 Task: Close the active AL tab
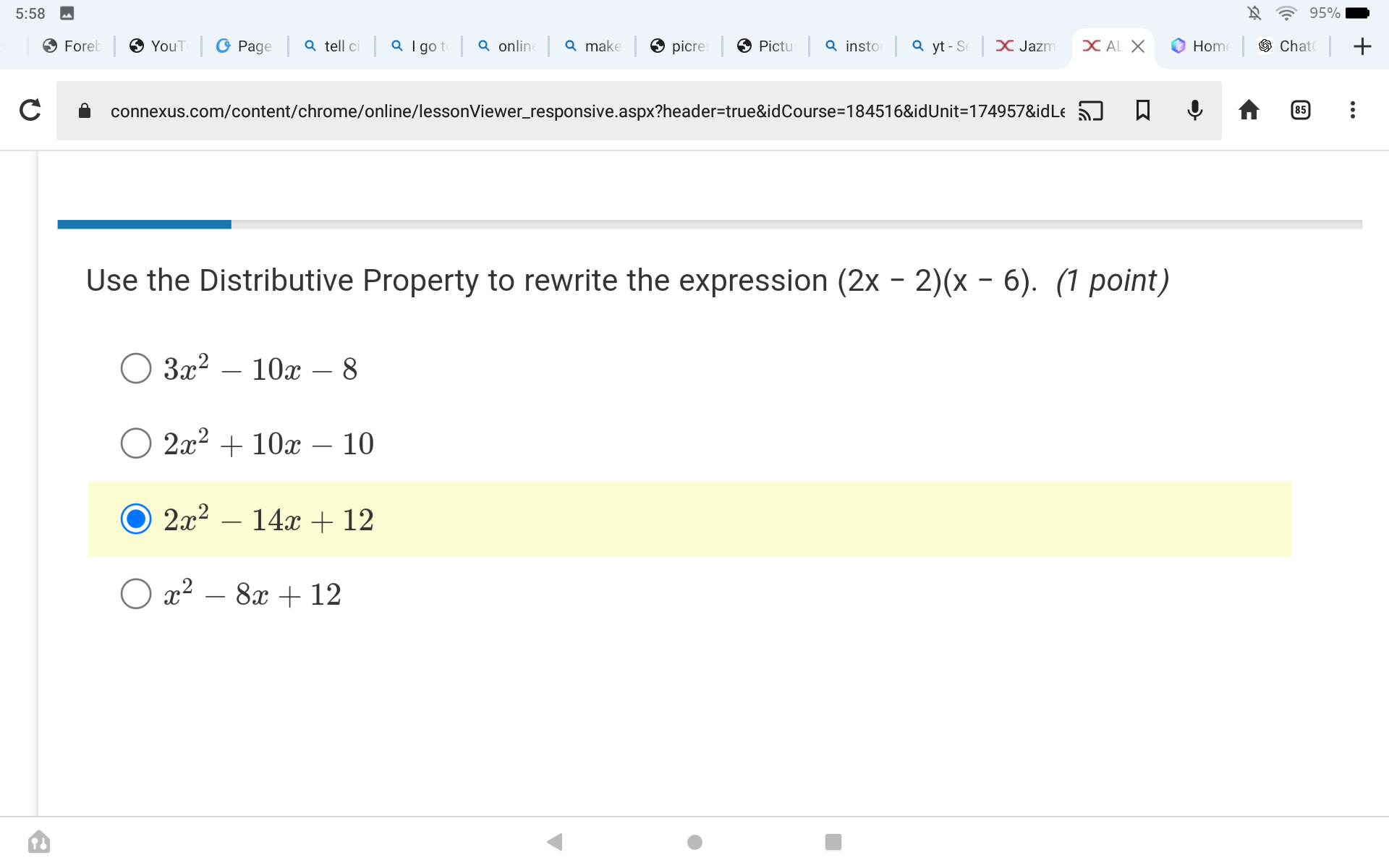pyautogui.click(x=1138, y=46)
